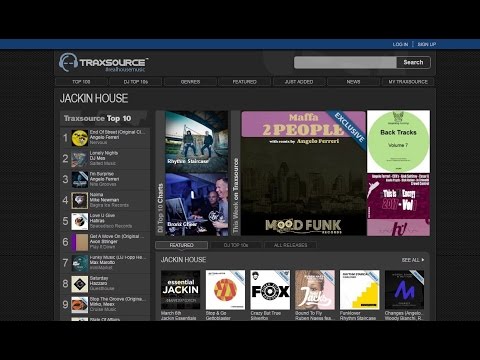Open Bound To Fly release cover

315,290
